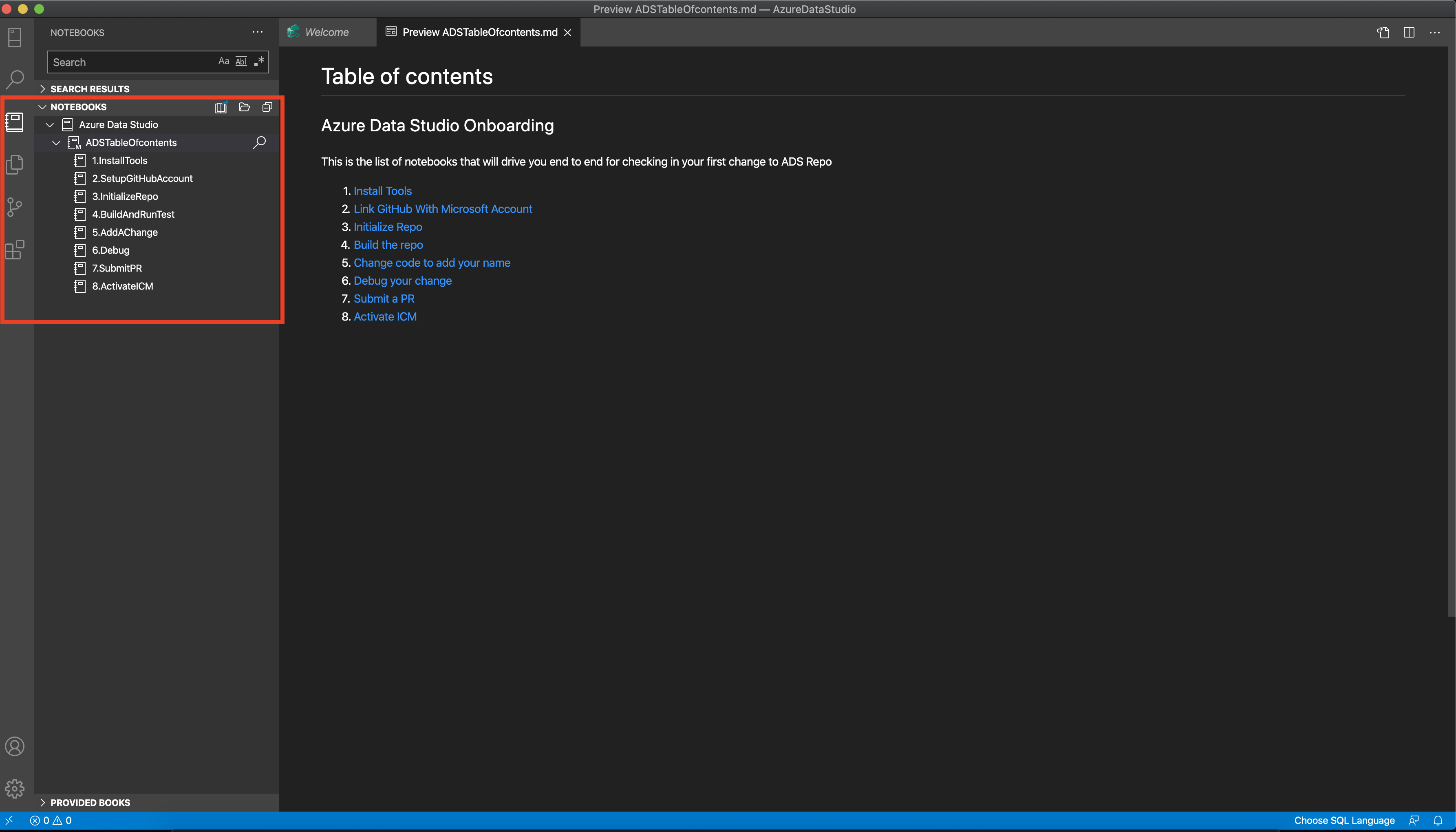
Task: Open the Search view from the activity bar
Action: [x=14, y=80]
